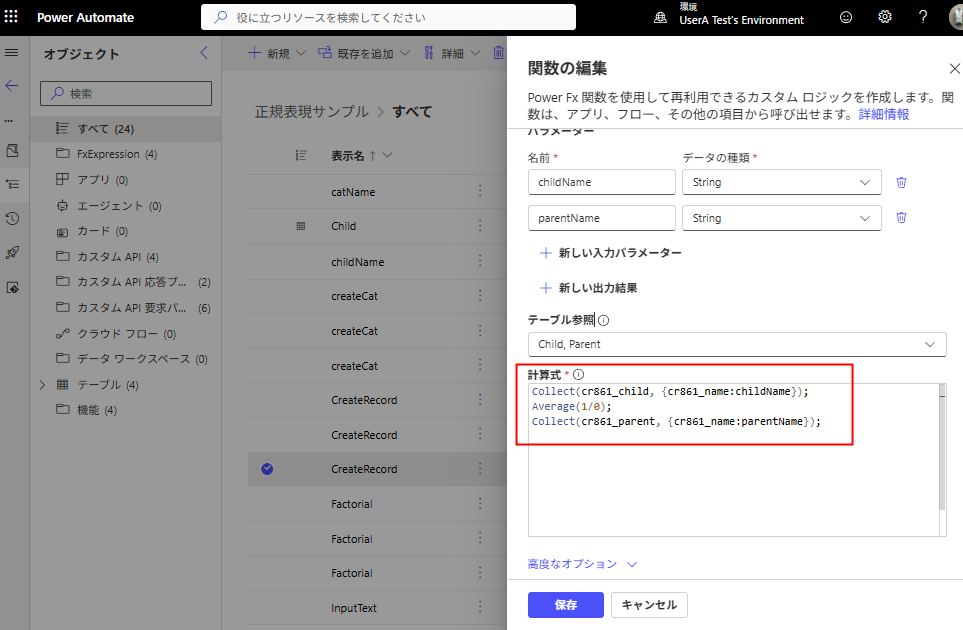Open the app launcher waffle icon

(12, 17)
